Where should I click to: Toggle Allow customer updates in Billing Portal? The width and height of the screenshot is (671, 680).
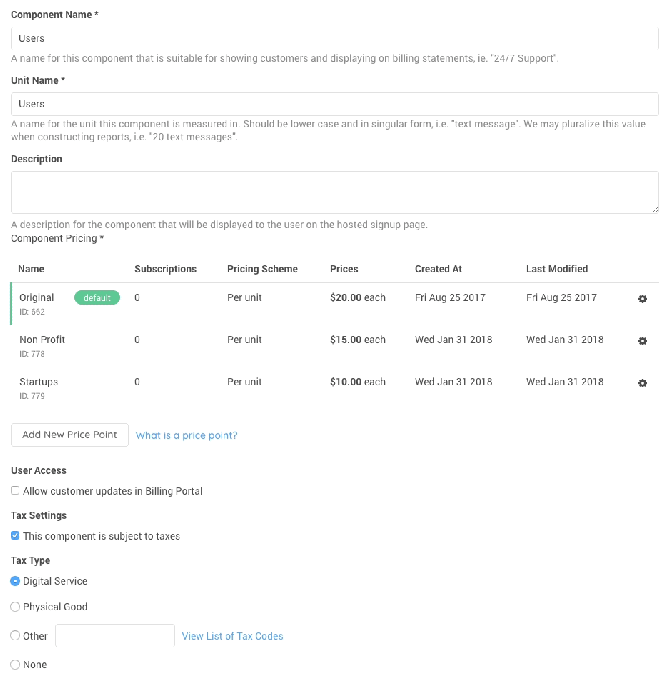[x=15, y=491]
